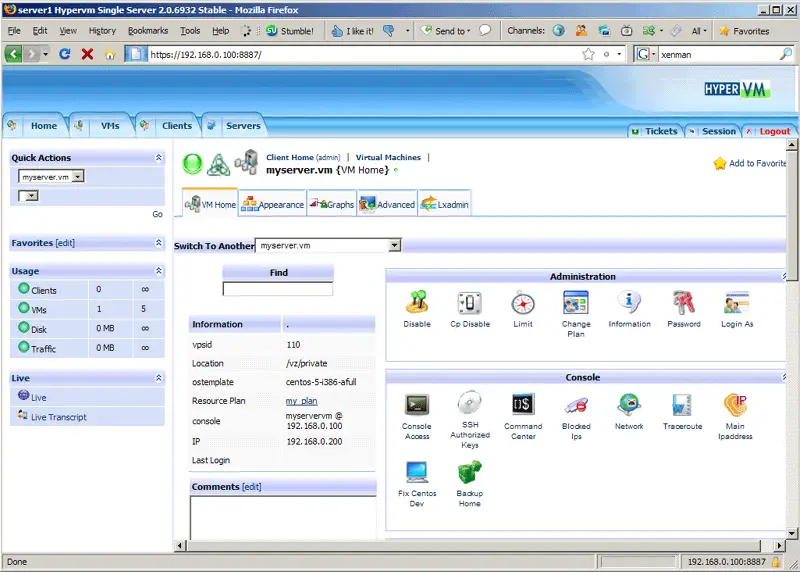Open the Limit compass icon
This screenshot has height=572, width=800.
pos(523,303)
